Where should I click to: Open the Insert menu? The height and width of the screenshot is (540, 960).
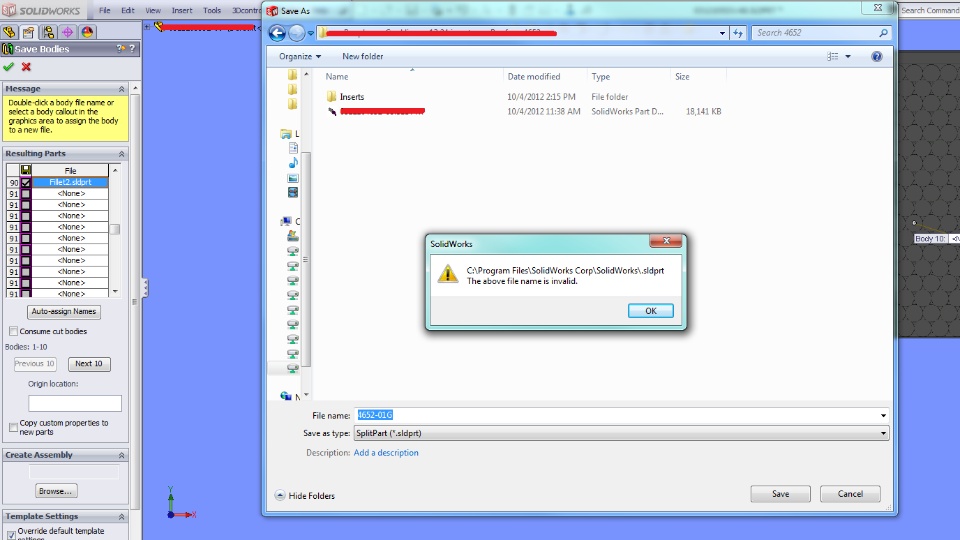[182, 10]
